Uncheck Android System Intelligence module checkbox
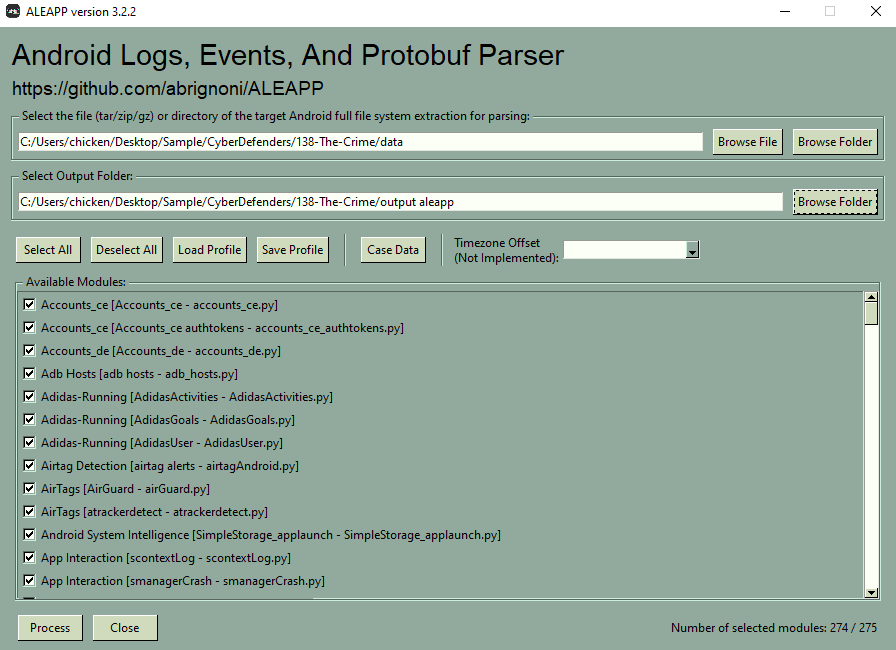Screen dimensions: 896x650 coord(29,535)
